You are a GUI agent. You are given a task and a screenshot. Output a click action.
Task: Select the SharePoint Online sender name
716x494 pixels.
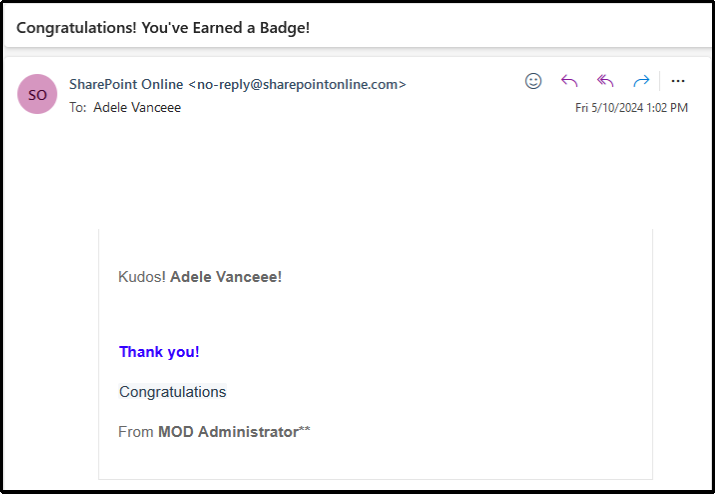coord(126,84)
